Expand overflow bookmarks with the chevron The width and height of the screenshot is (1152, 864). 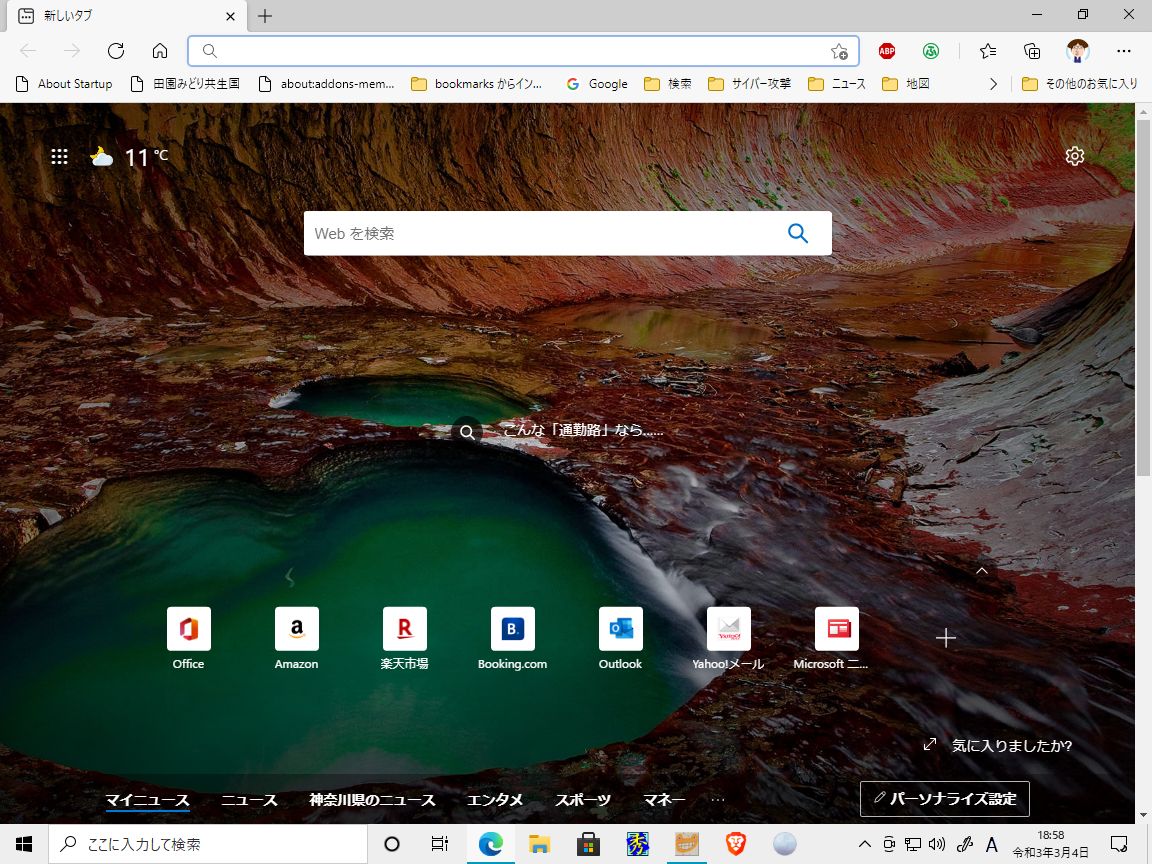click(x=992, y=84)
